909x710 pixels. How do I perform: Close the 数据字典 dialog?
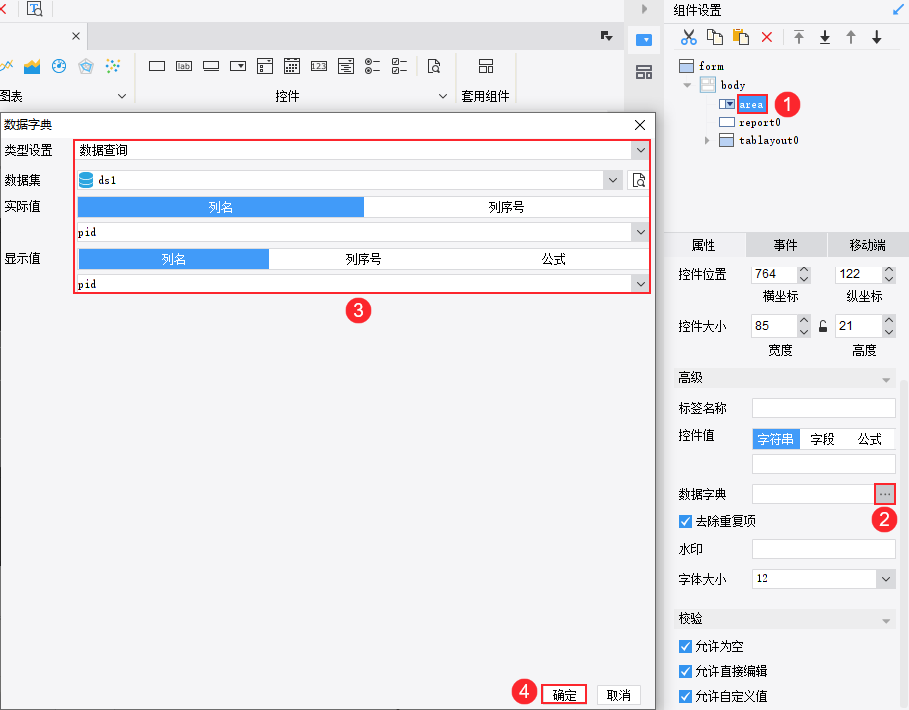tap(640, 125)
